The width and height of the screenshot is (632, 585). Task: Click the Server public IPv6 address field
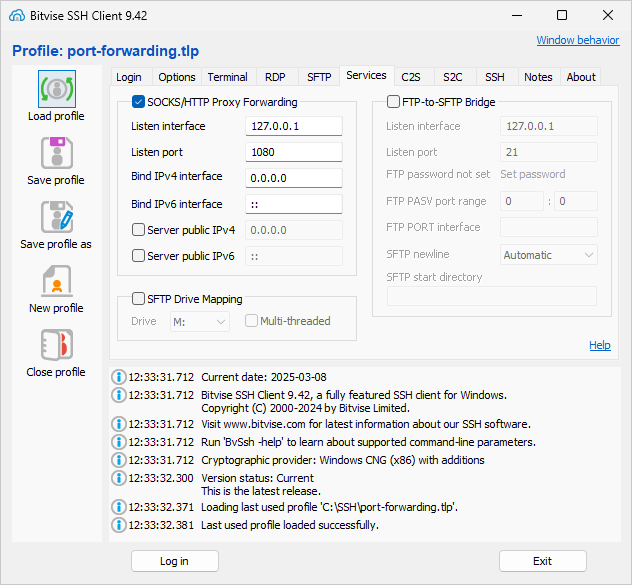tap(294, 256)
